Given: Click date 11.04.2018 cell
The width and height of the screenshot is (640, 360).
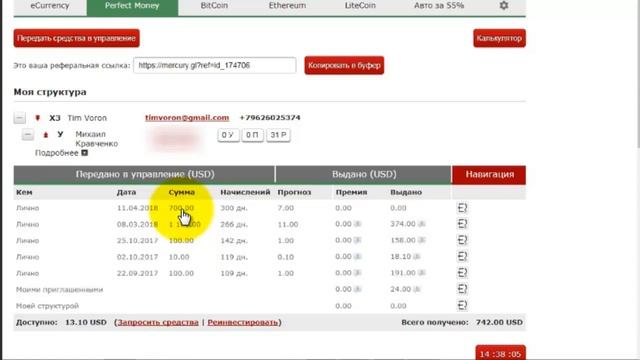Looking at the screenshot, I should [x=137, y=208].
